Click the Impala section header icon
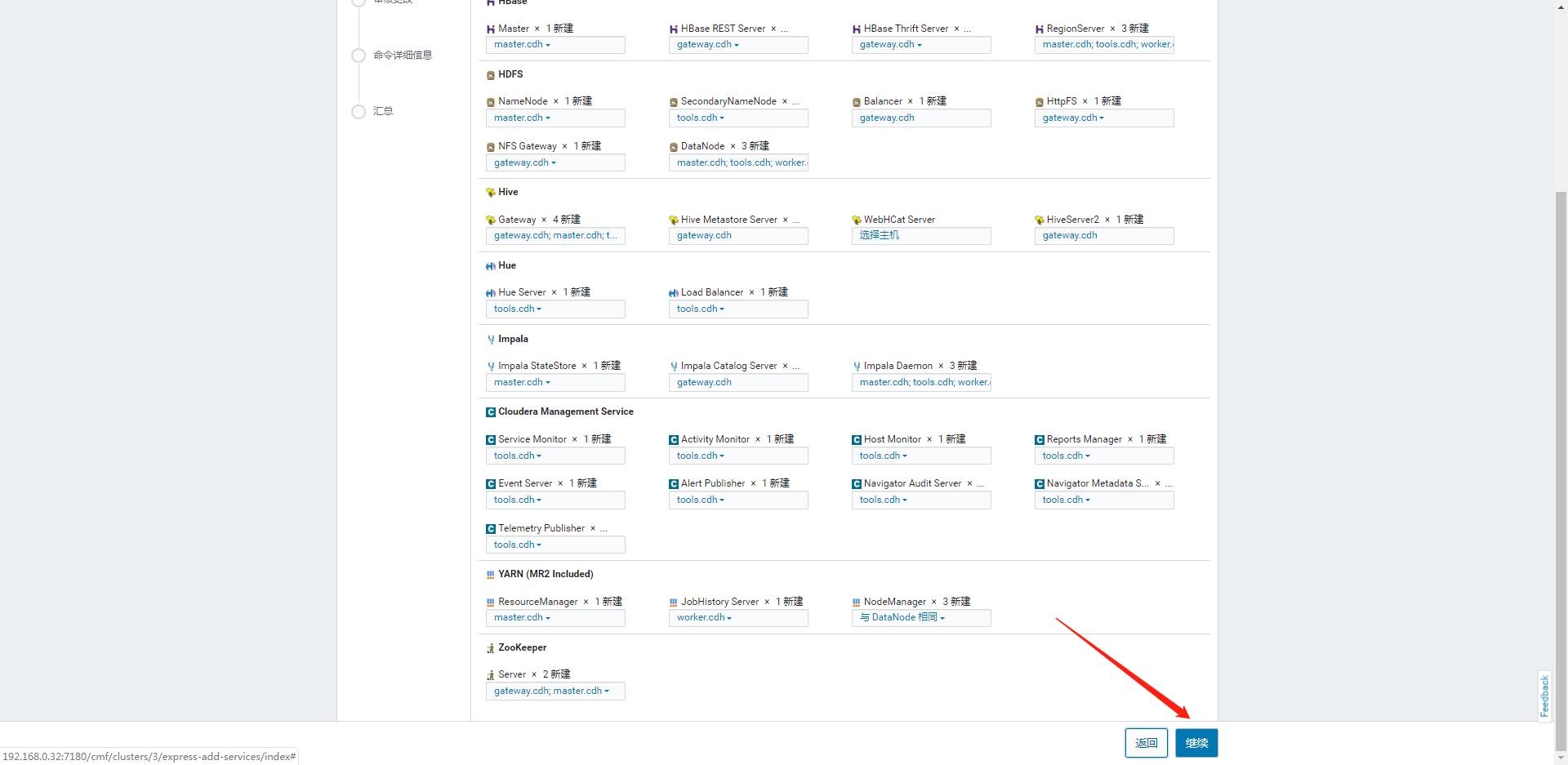 pos(491,340)
